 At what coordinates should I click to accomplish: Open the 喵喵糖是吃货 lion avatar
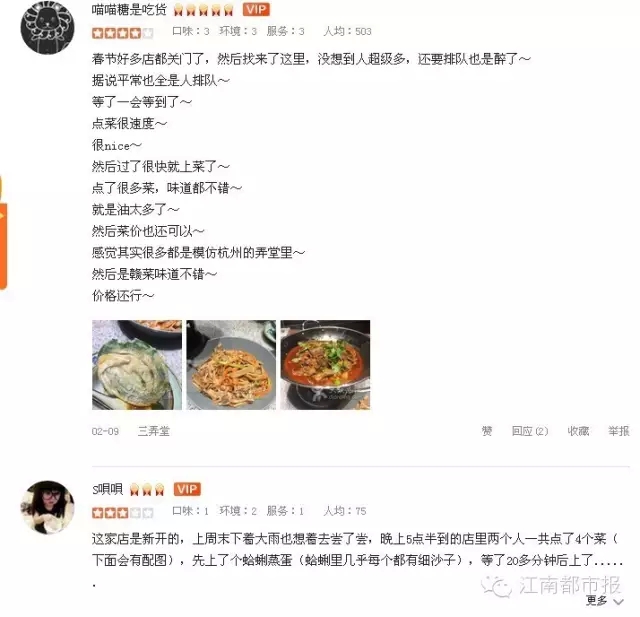(x=47, y=27)
